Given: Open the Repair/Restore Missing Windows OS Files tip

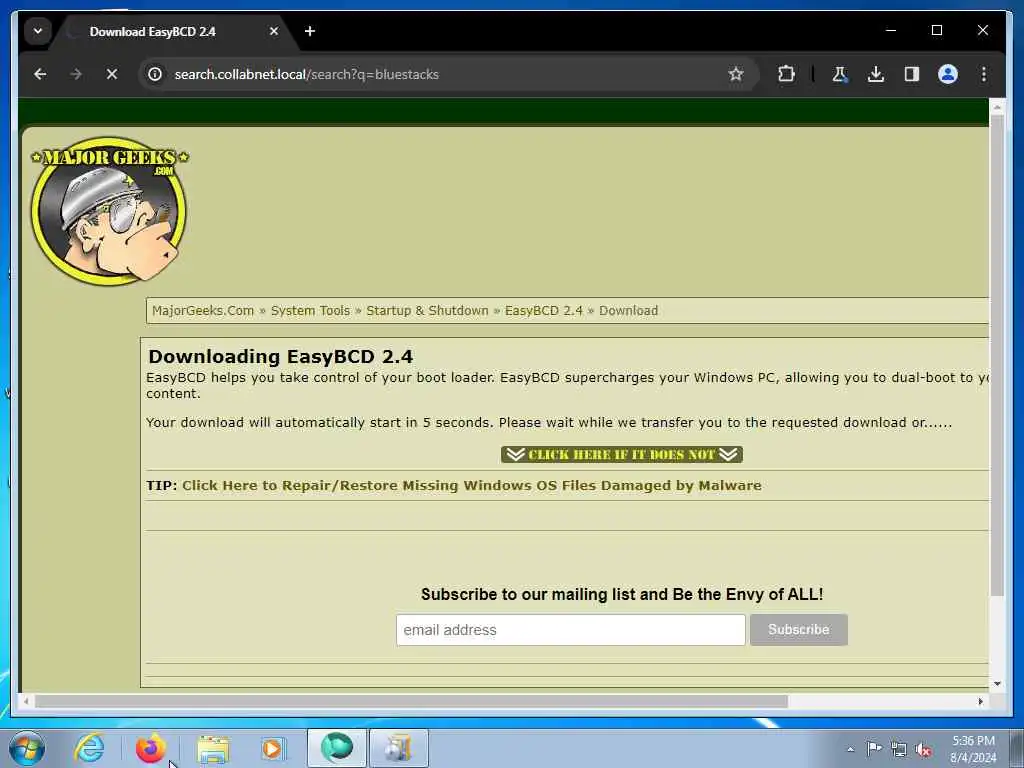Looking at the screenshot, I should tap(472, 486).
